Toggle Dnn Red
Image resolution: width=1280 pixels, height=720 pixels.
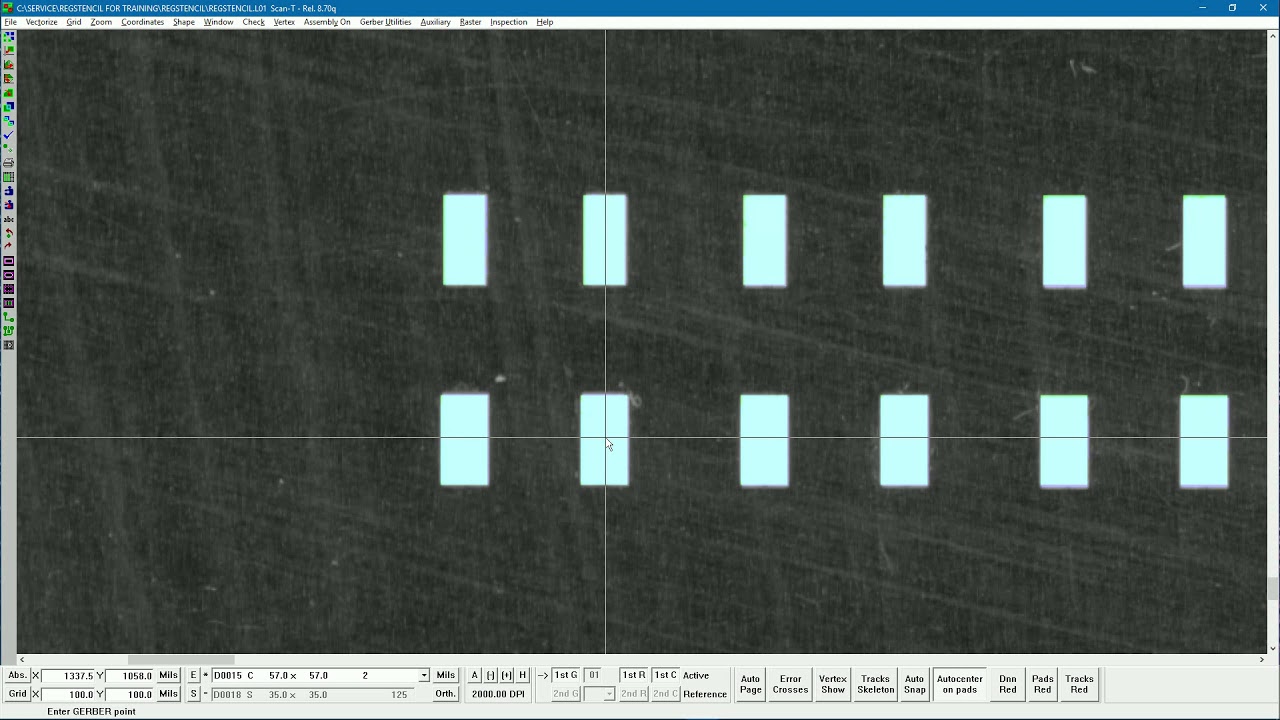(1008, 684)
